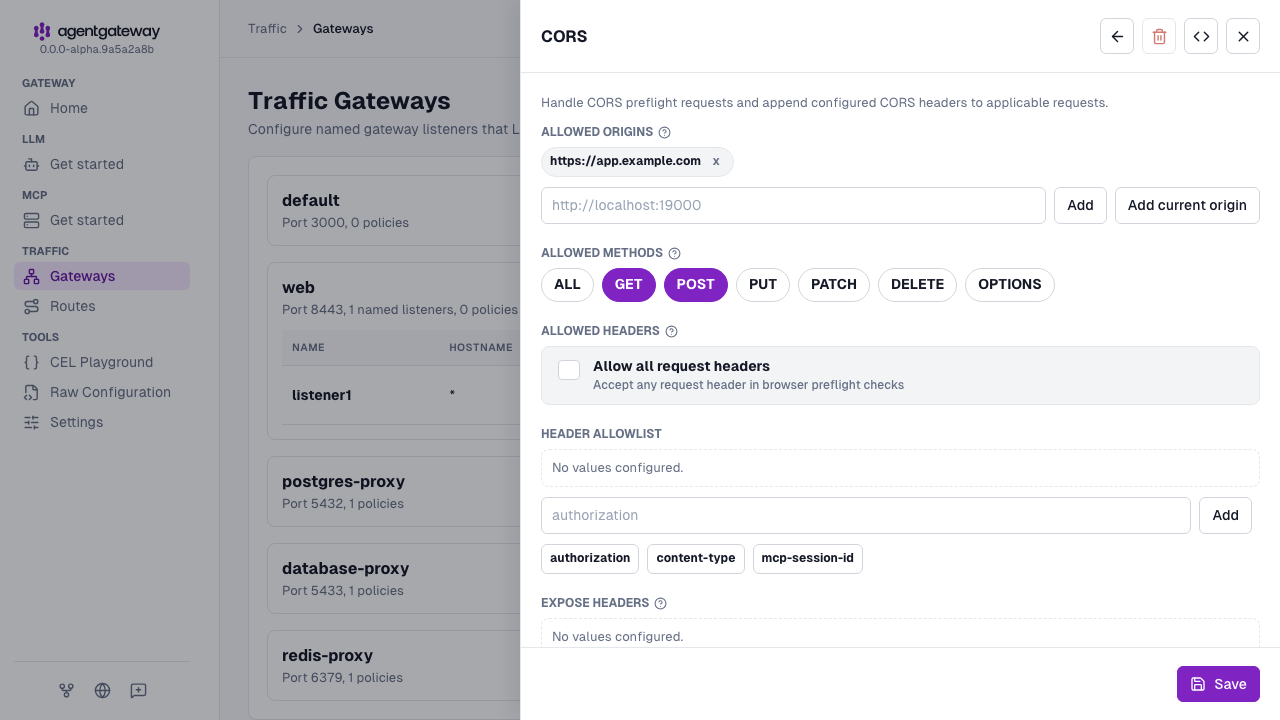1280x720 pixels.
Task: Open the postgres-proxy gateway card
Action: 394,491
